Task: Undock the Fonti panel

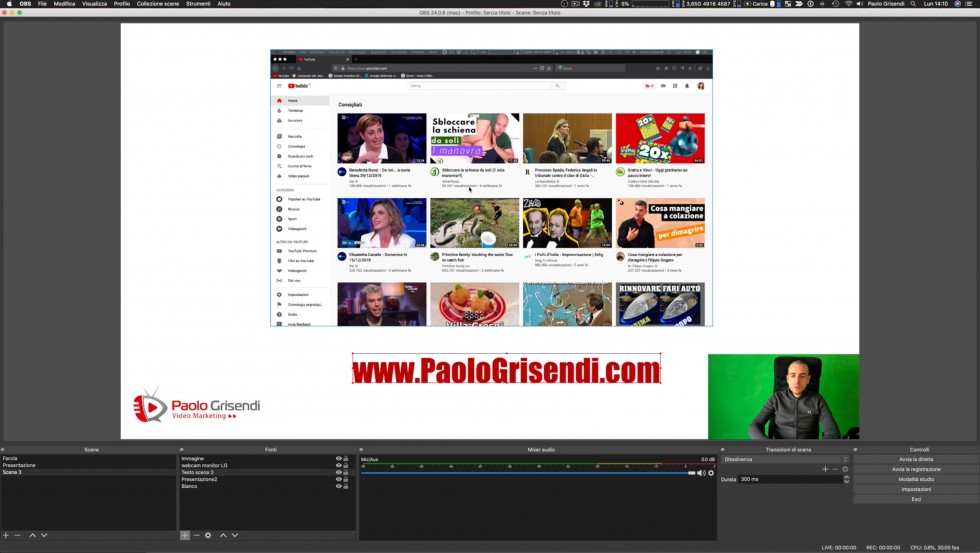Action: click(x=181, y=449)
